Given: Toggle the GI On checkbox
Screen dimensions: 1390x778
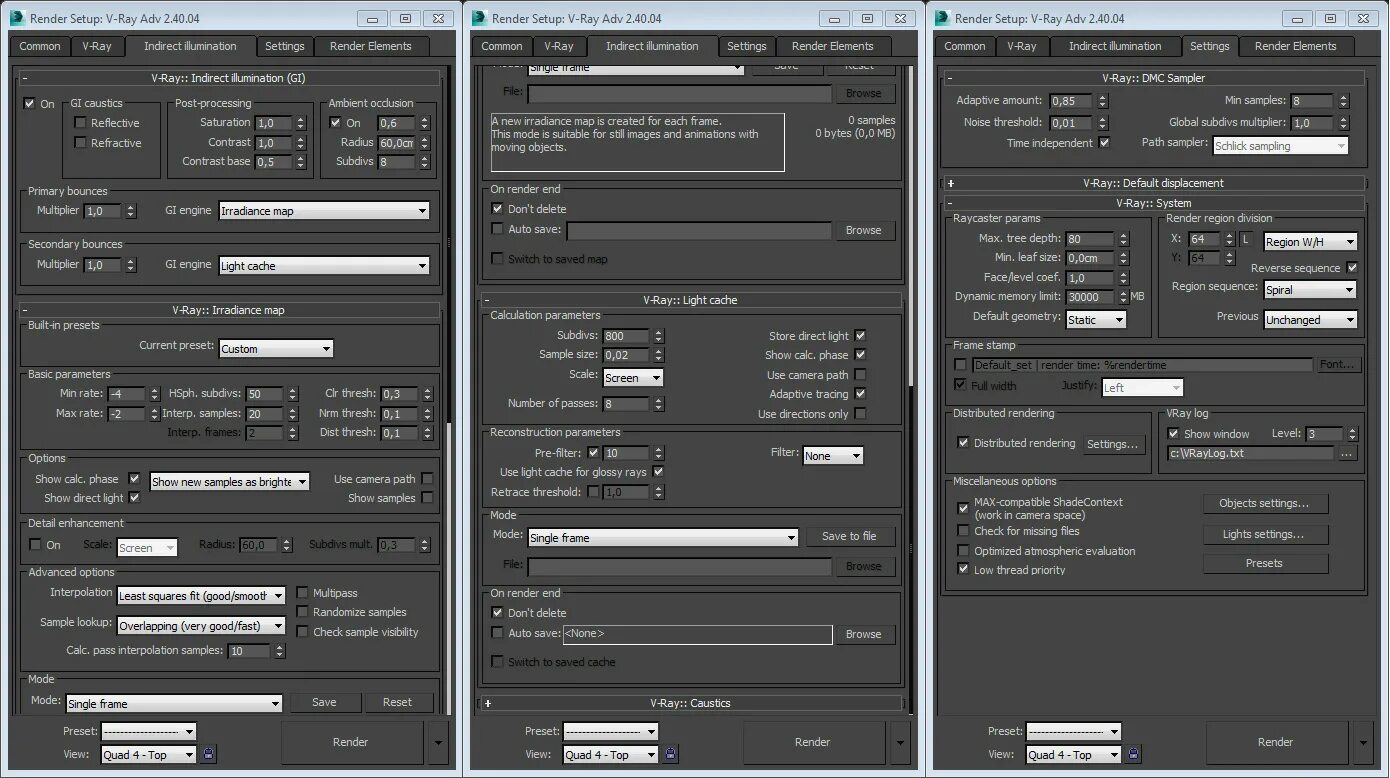Looking at the screenshot, I should 29,104.
